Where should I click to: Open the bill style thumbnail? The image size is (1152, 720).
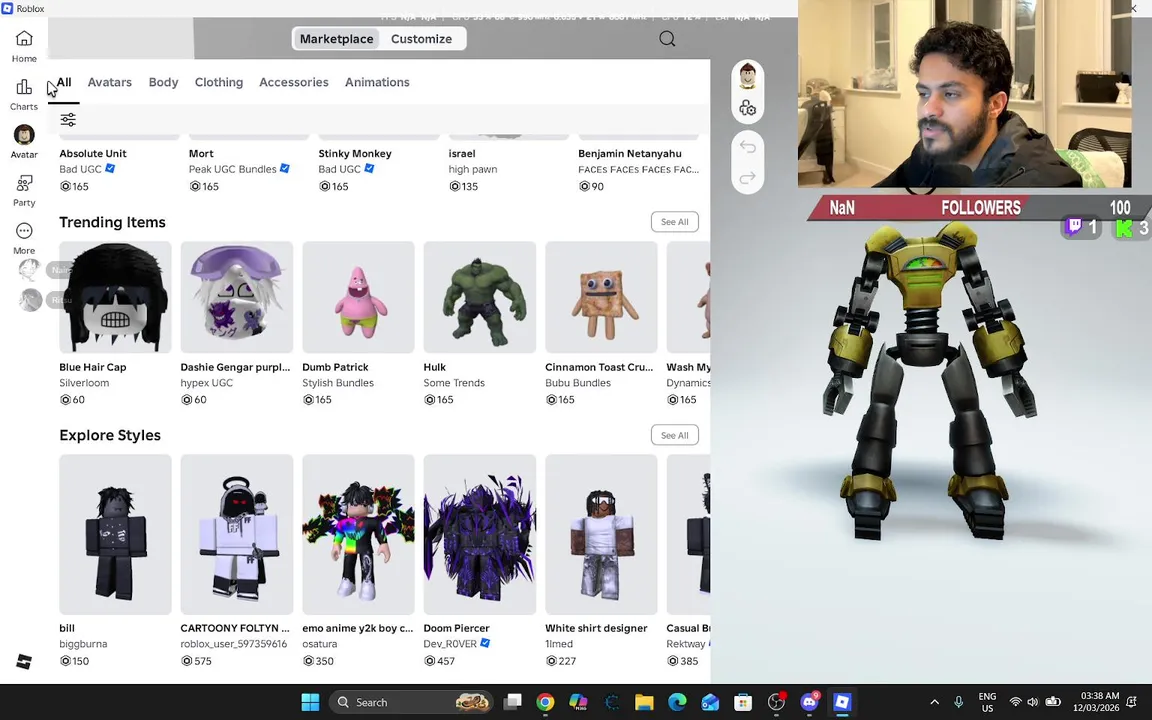115,534
